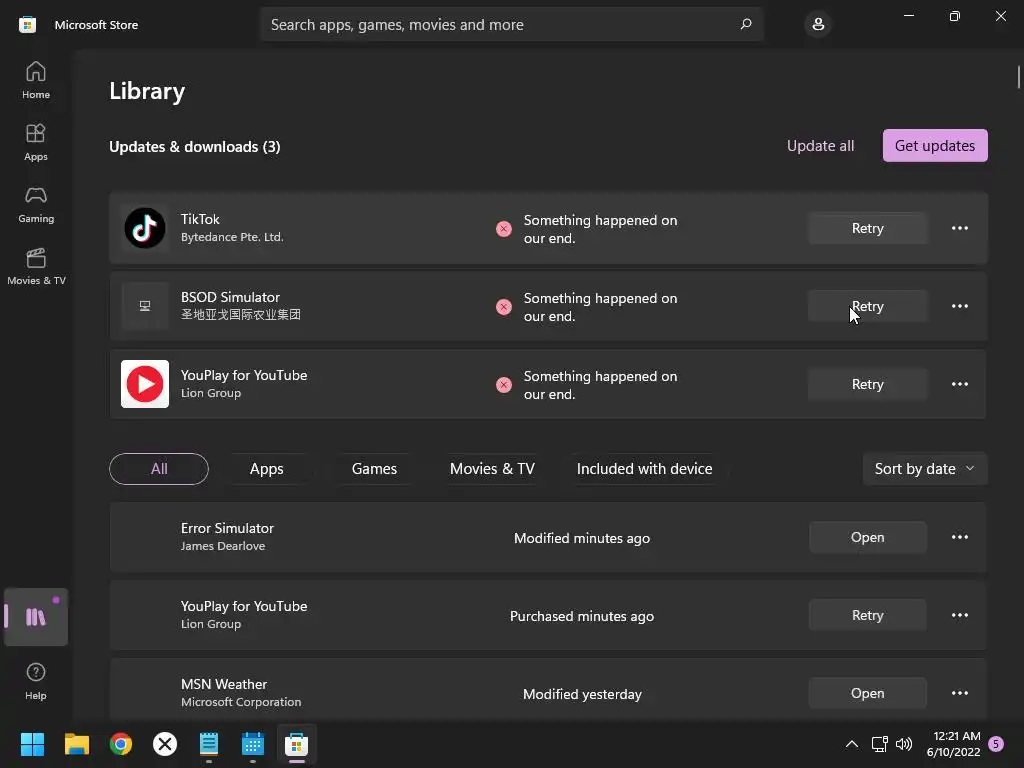
Task: Open more options for TikTok
Action: (x=959, y=228)
